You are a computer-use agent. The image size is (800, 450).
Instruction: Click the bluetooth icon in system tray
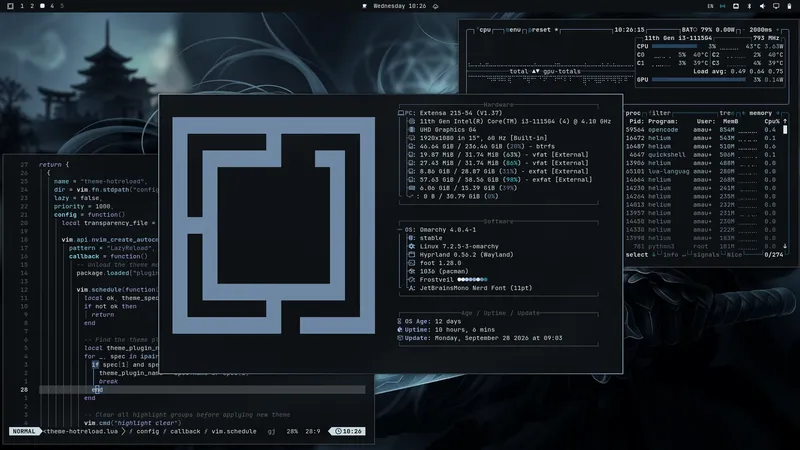click(749, 6)
